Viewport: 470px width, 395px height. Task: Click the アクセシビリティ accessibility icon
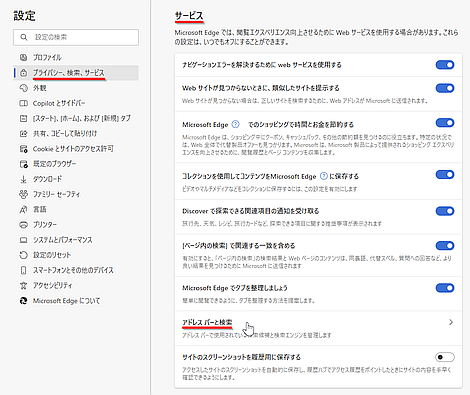click(x=23, y=285)
